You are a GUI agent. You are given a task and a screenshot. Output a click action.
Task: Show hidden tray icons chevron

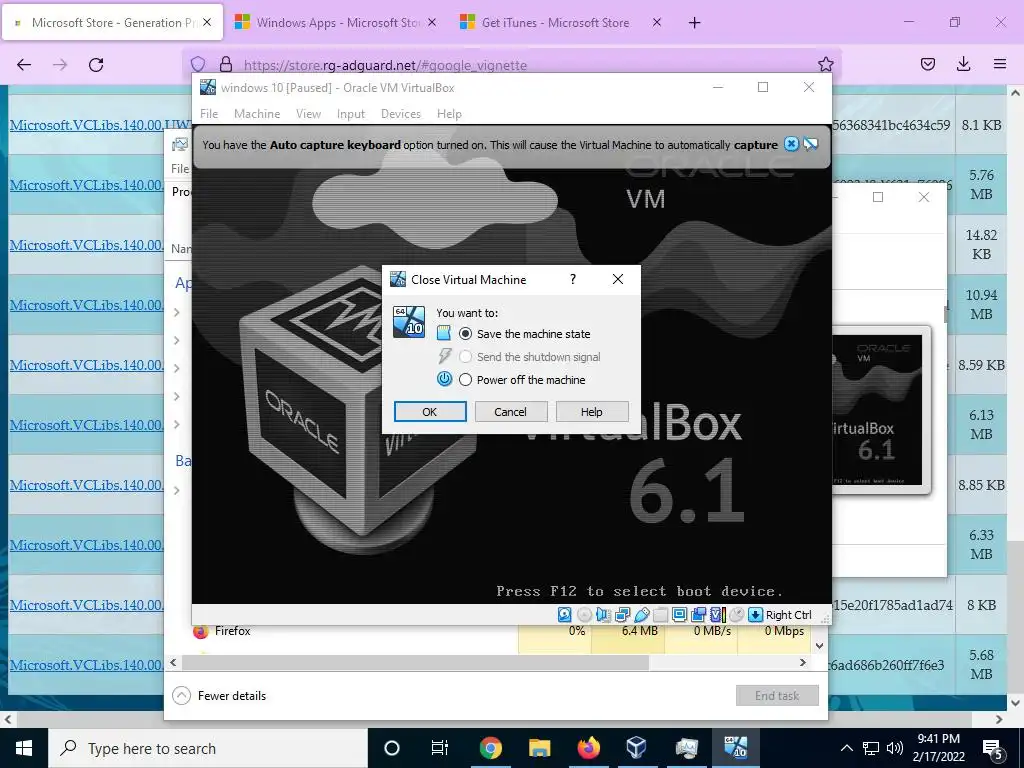[846, 748]
